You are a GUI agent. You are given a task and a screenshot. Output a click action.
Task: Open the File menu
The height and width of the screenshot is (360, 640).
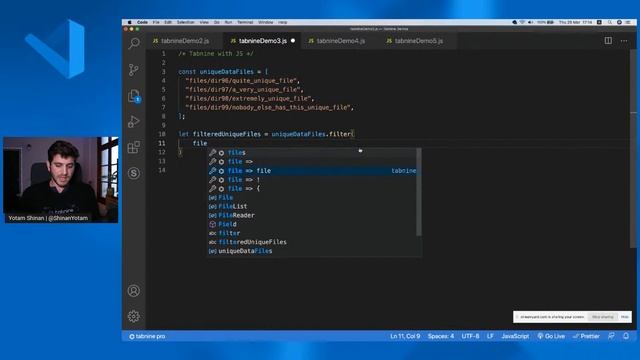156,22
